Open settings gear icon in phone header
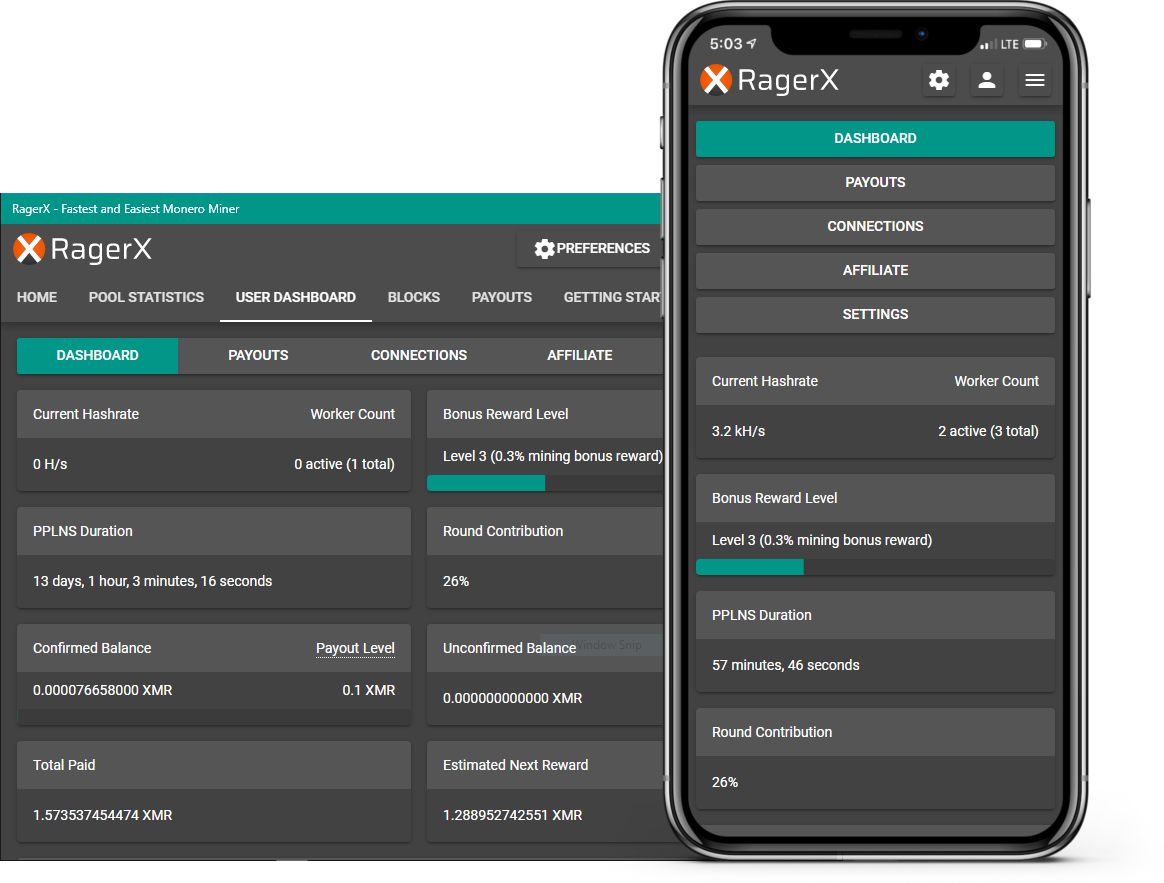This screenshot has height=883, width=1164. point(939,80)
